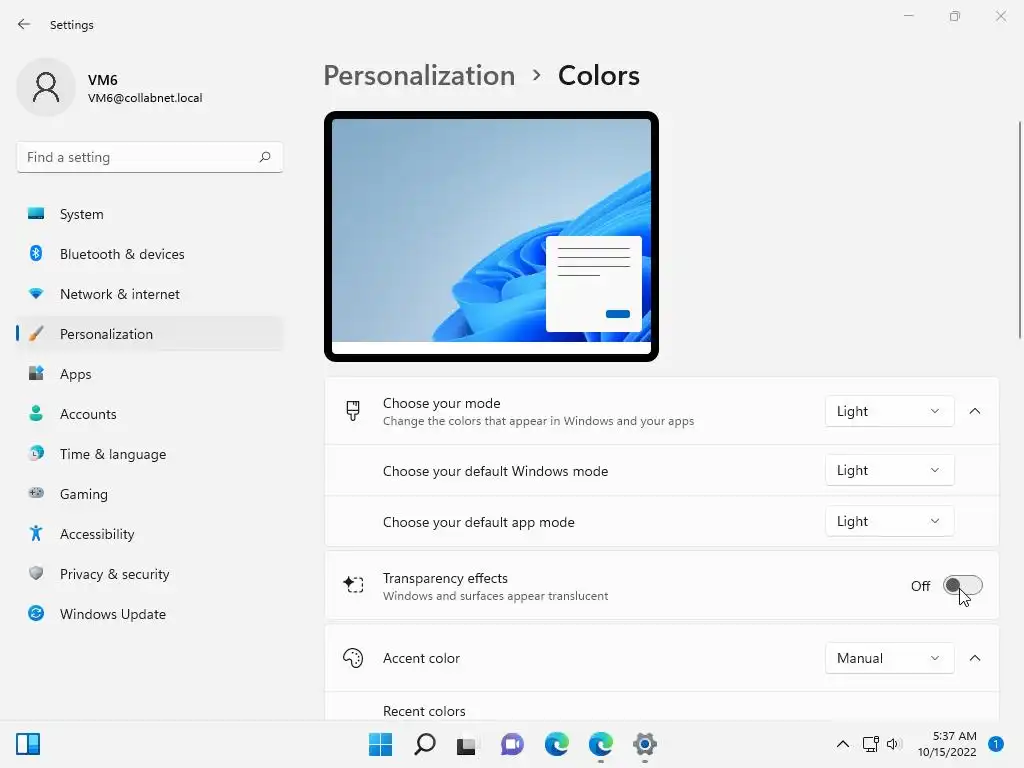Click the Settings page vertical scrollbar

1019,230
